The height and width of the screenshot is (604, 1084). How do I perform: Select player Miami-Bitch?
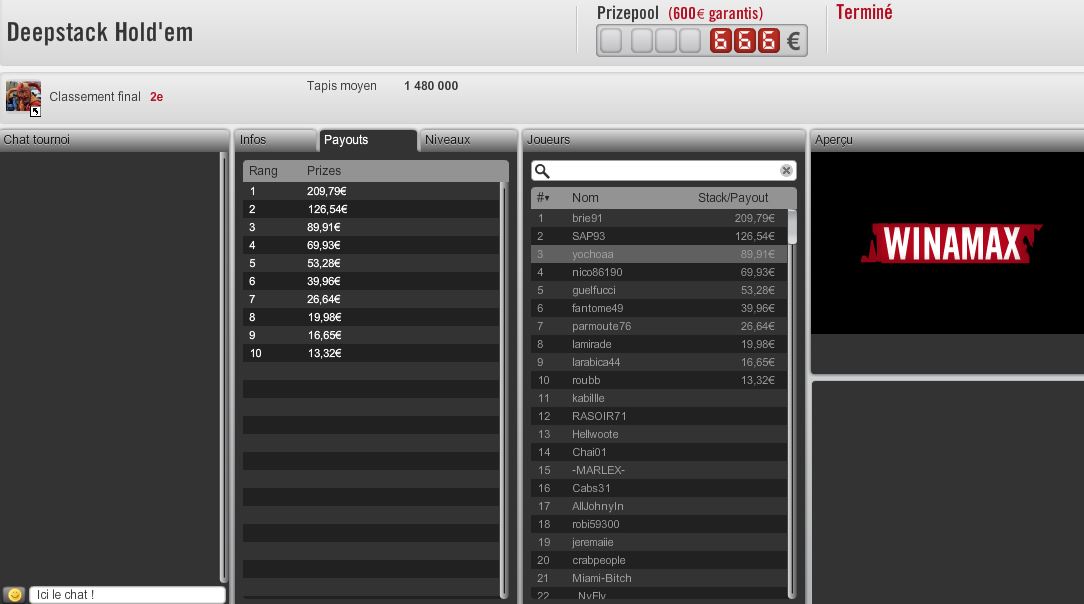pos(659,578)
